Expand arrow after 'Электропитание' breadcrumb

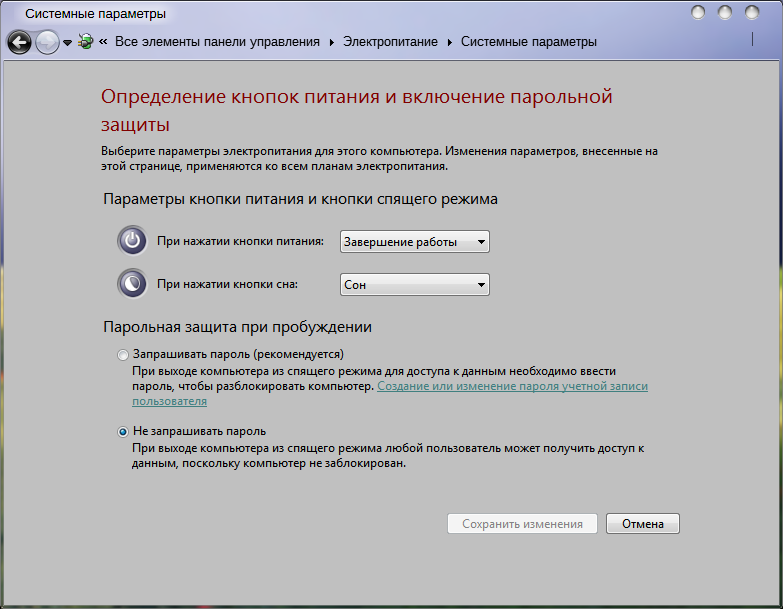coord(449,42)
